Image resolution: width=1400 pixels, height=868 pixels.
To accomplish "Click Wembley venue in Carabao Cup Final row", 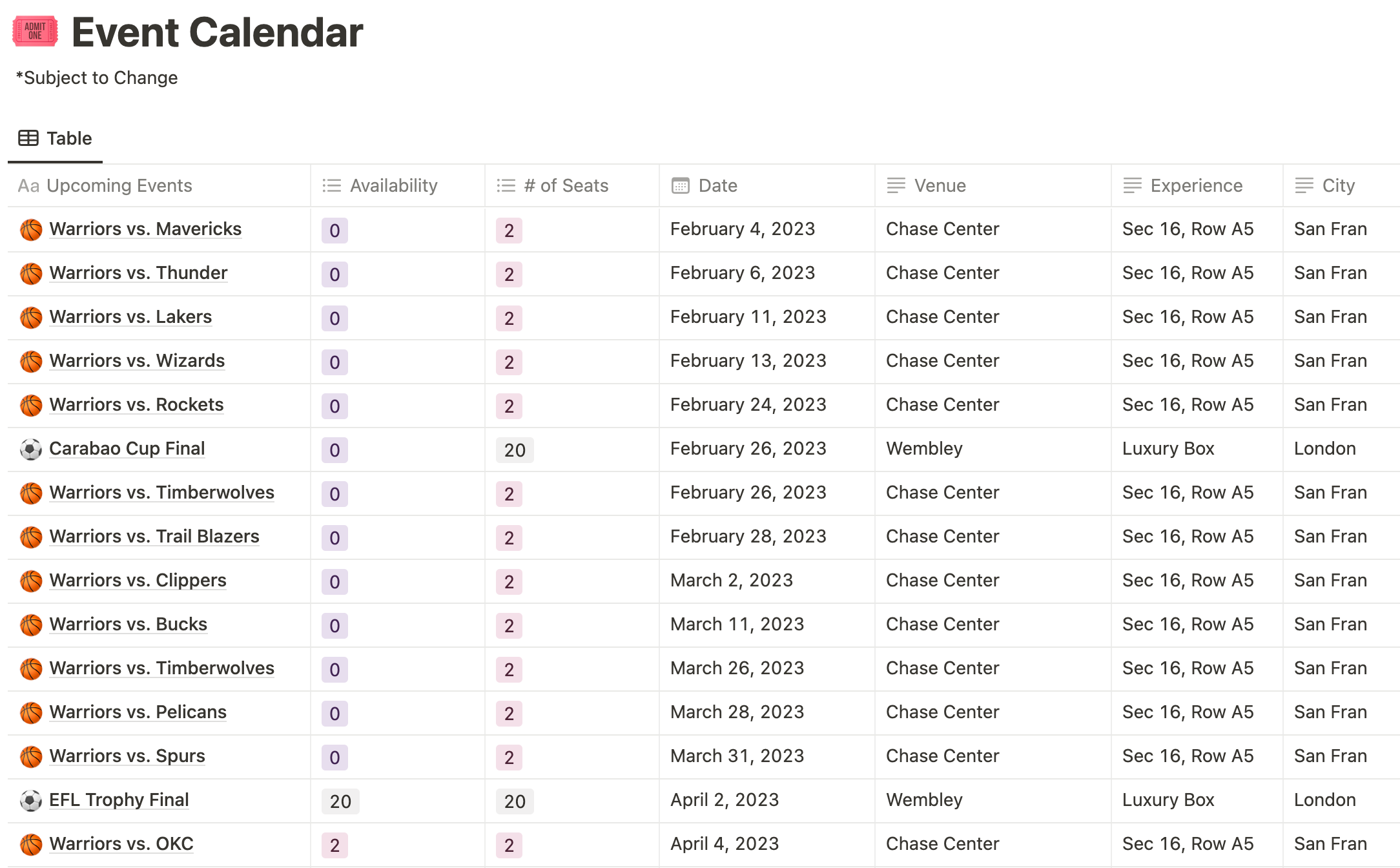I will tap(924, 448).
